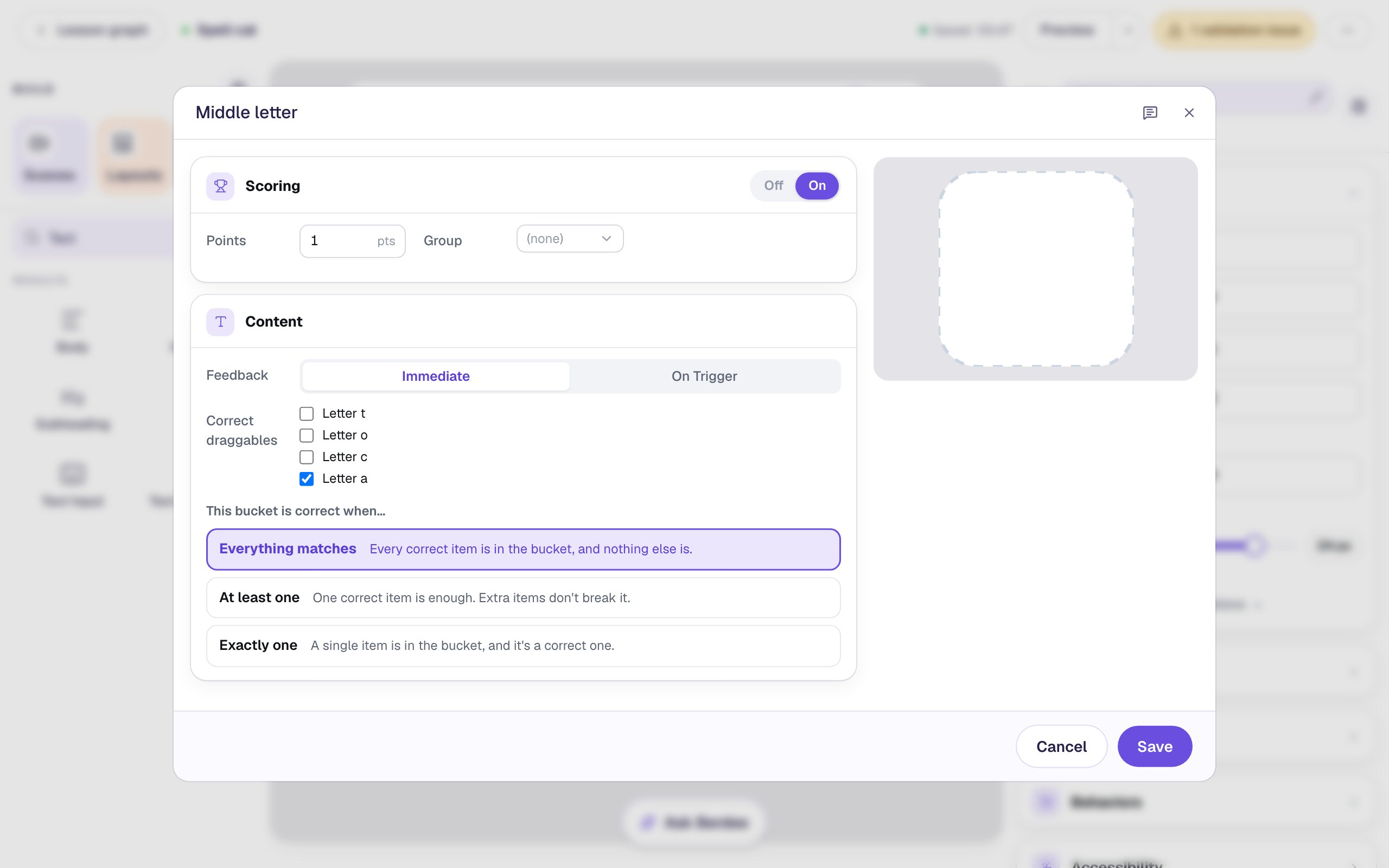Check the Letter o draggable

(307, 435)
